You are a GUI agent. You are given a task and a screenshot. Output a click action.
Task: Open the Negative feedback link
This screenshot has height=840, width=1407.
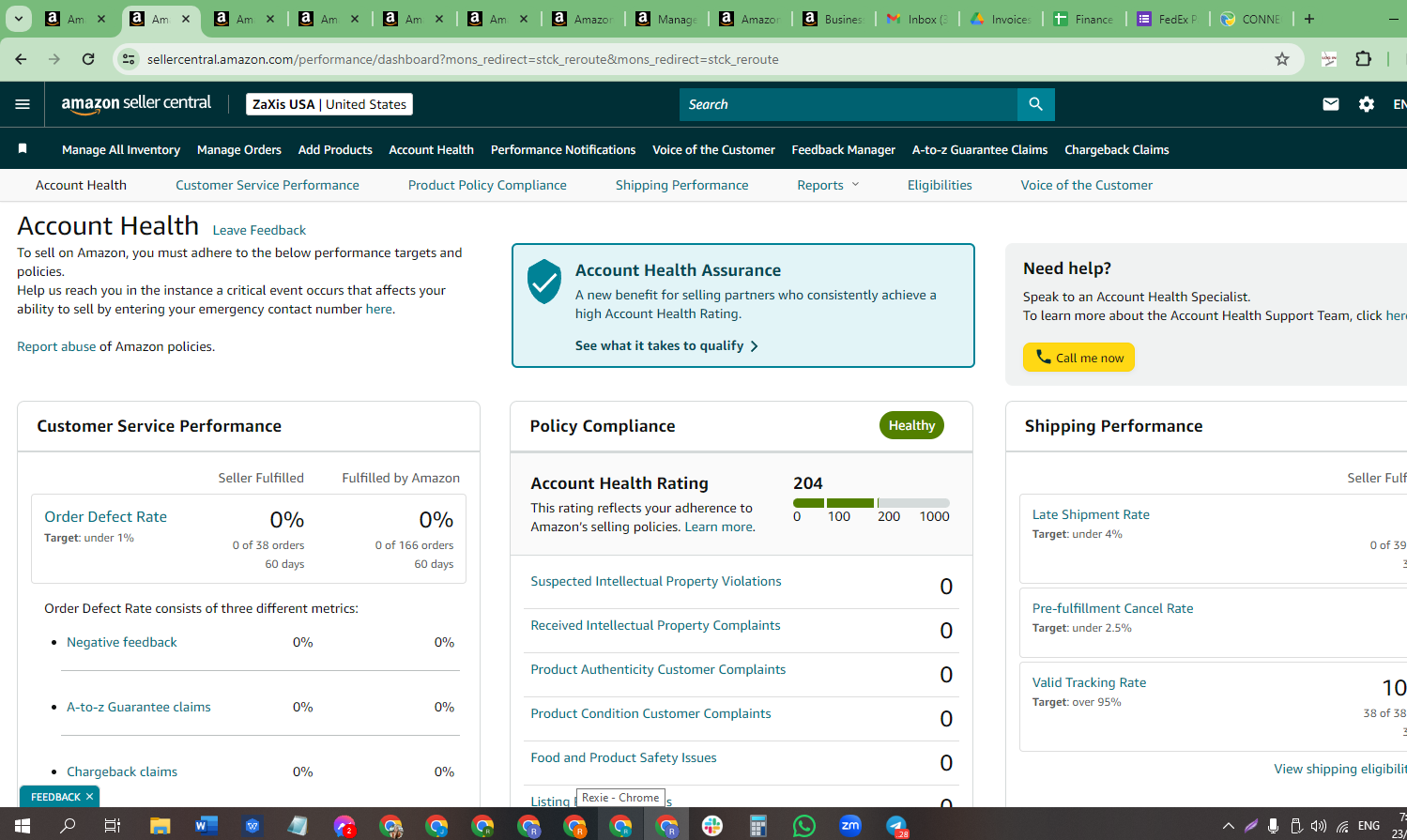[122, 642]
